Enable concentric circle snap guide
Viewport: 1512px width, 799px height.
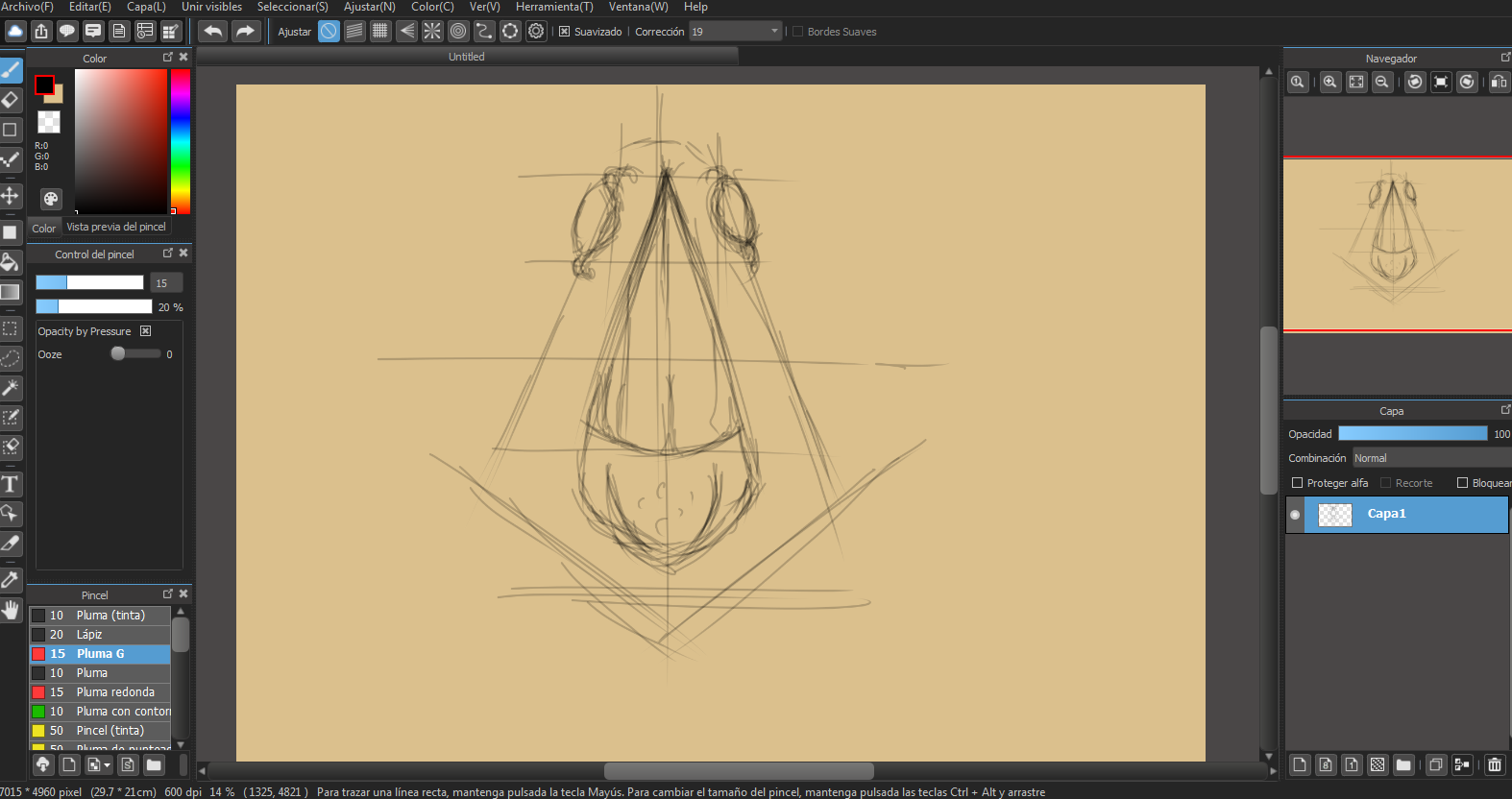pyautogui.click(x=459, y=32)
